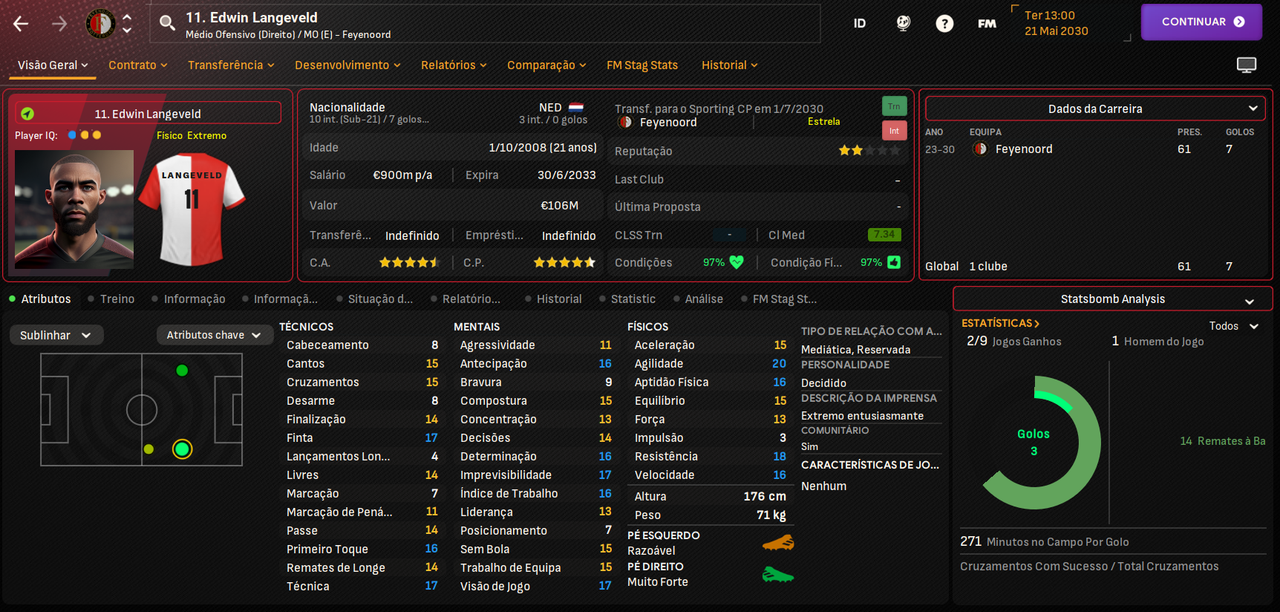Viewport: 1280px width, 612px height.
Task: Select the upper green position dot on pitch
Action: 181,370
